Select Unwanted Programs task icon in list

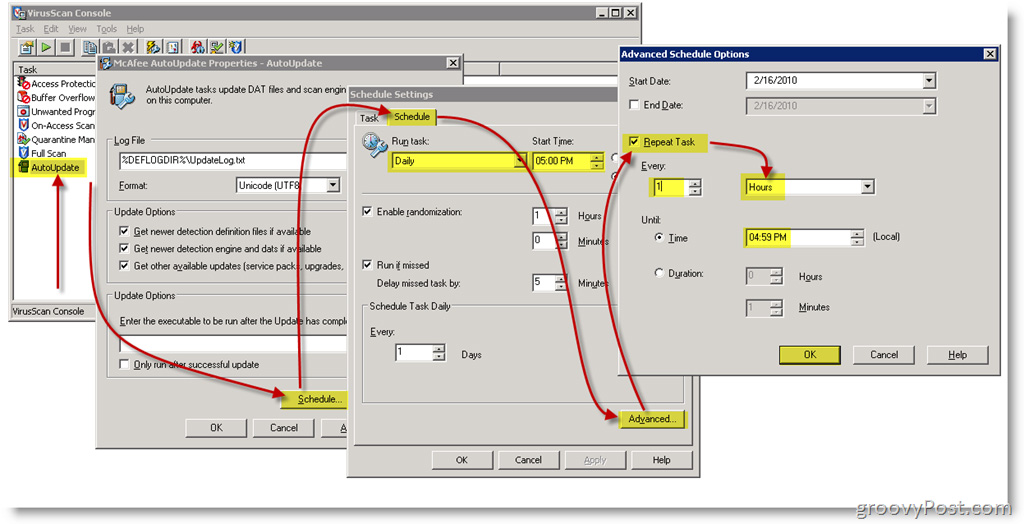(24, 112)
